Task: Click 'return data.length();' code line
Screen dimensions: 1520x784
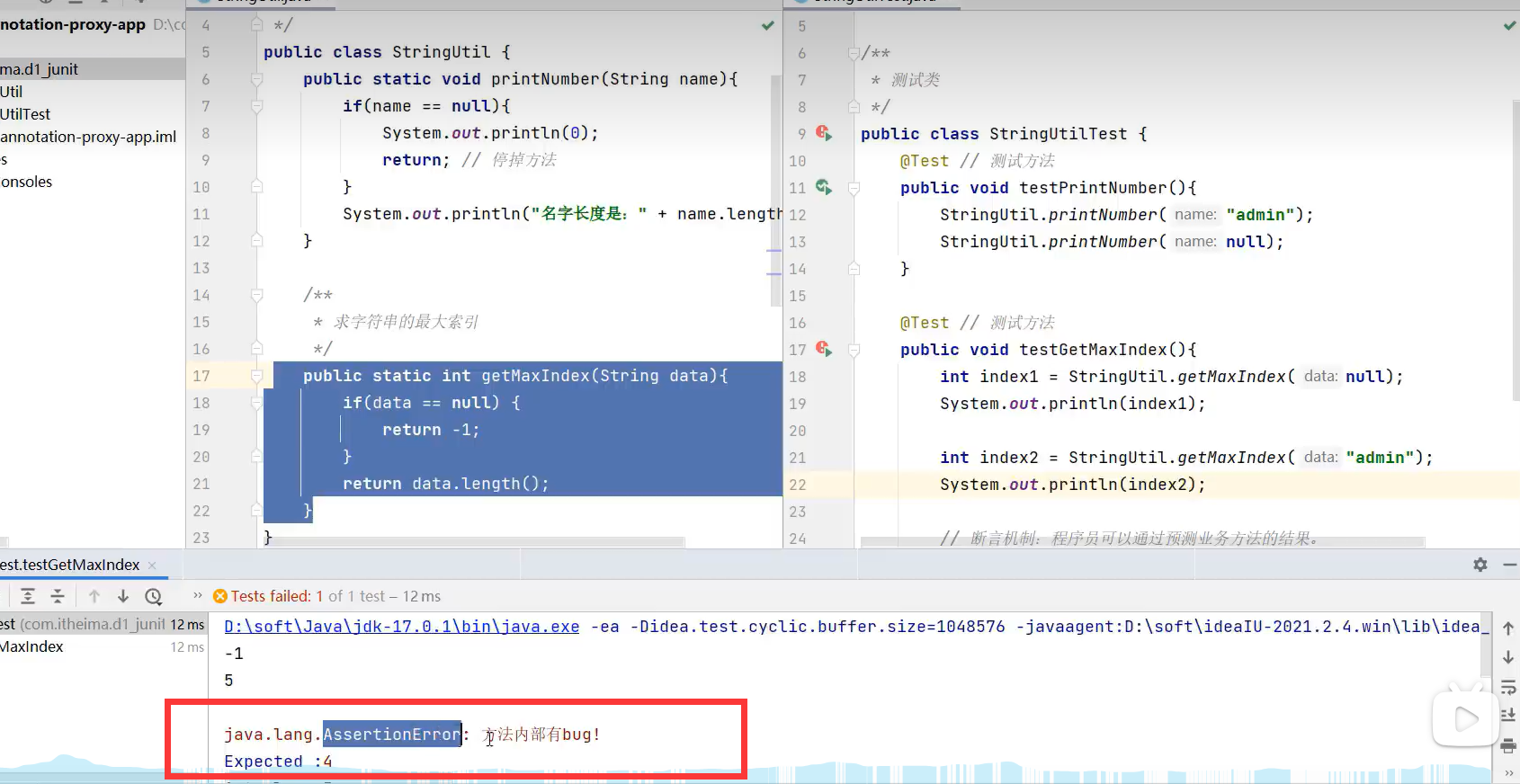Action: point(445,484)
